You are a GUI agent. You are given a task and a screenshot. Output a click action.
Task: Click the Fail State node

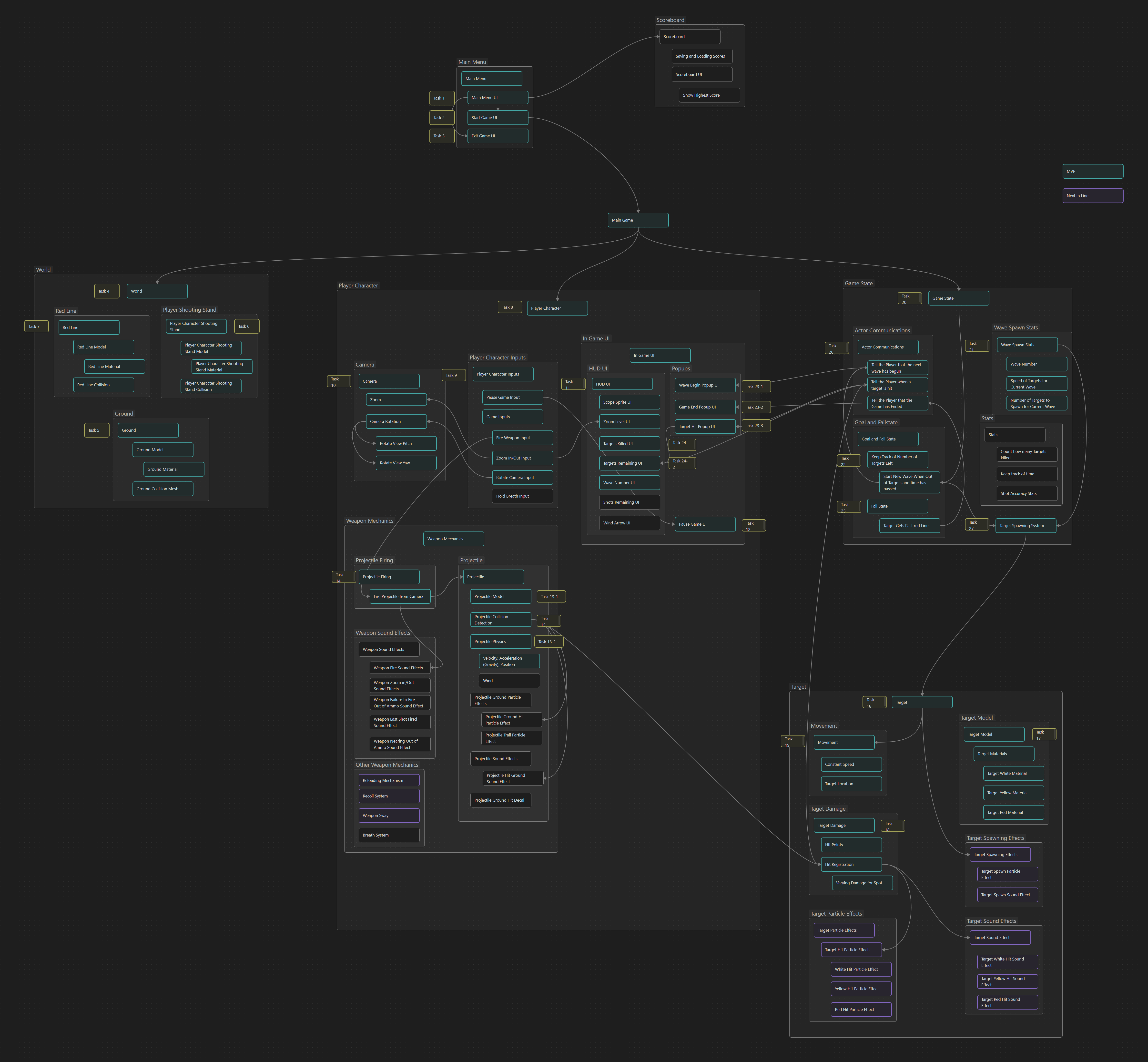pyautogui.click(x=897, y=506)
